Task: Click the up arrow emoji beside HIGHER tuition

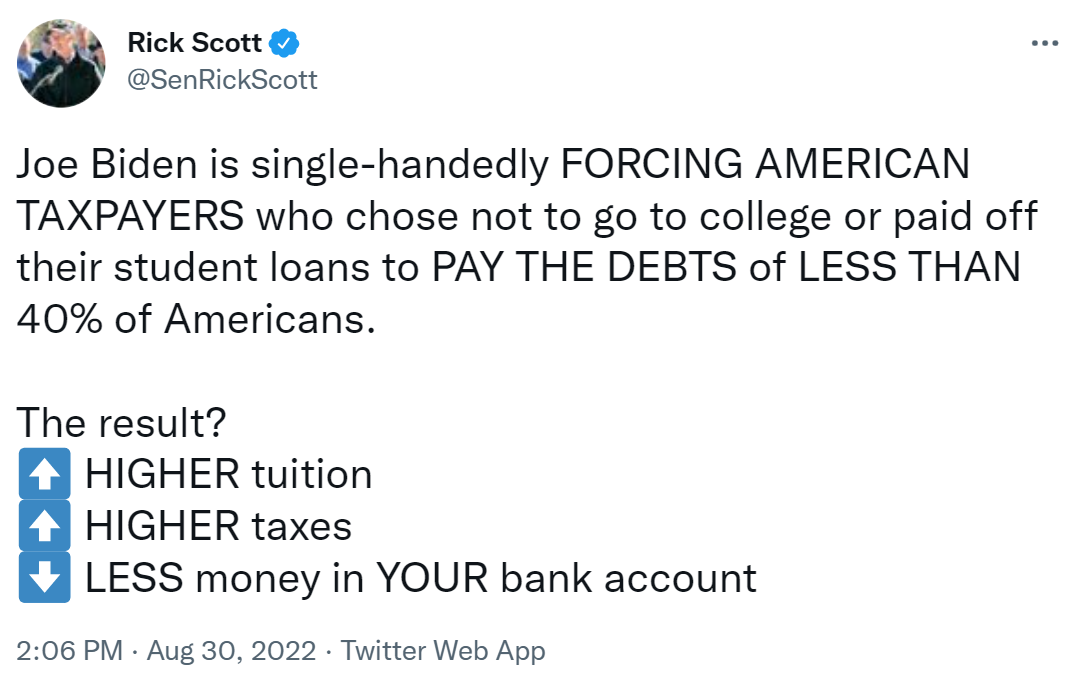Action: (45, 474)
